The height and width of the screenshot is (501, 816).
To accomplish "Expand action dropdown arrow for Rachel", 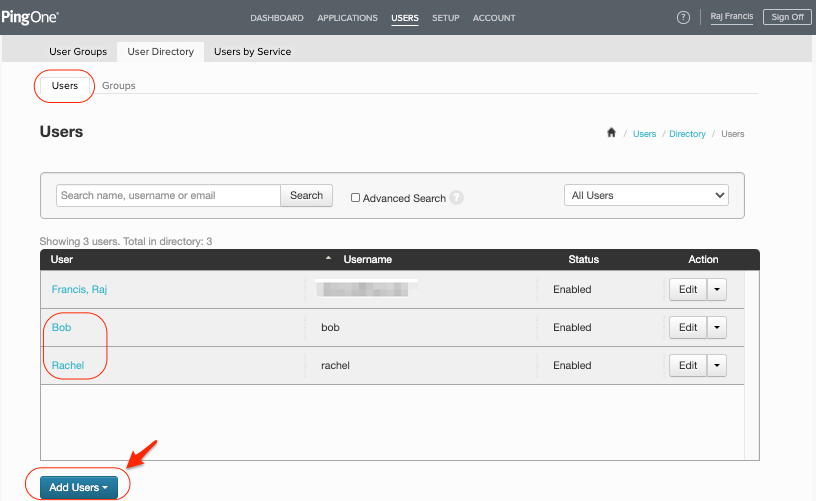I will click(717, 365).
